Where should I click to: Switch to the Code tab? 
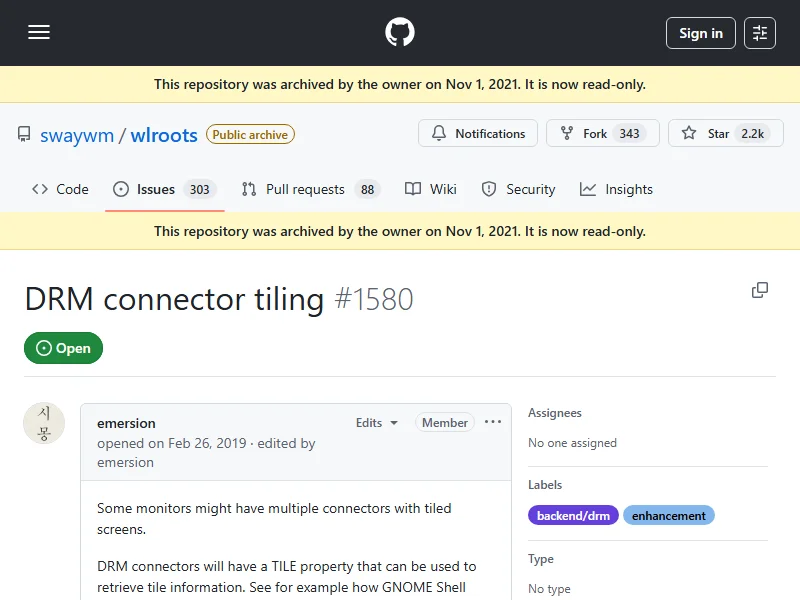pyautogui.click(x=60, y=189)
